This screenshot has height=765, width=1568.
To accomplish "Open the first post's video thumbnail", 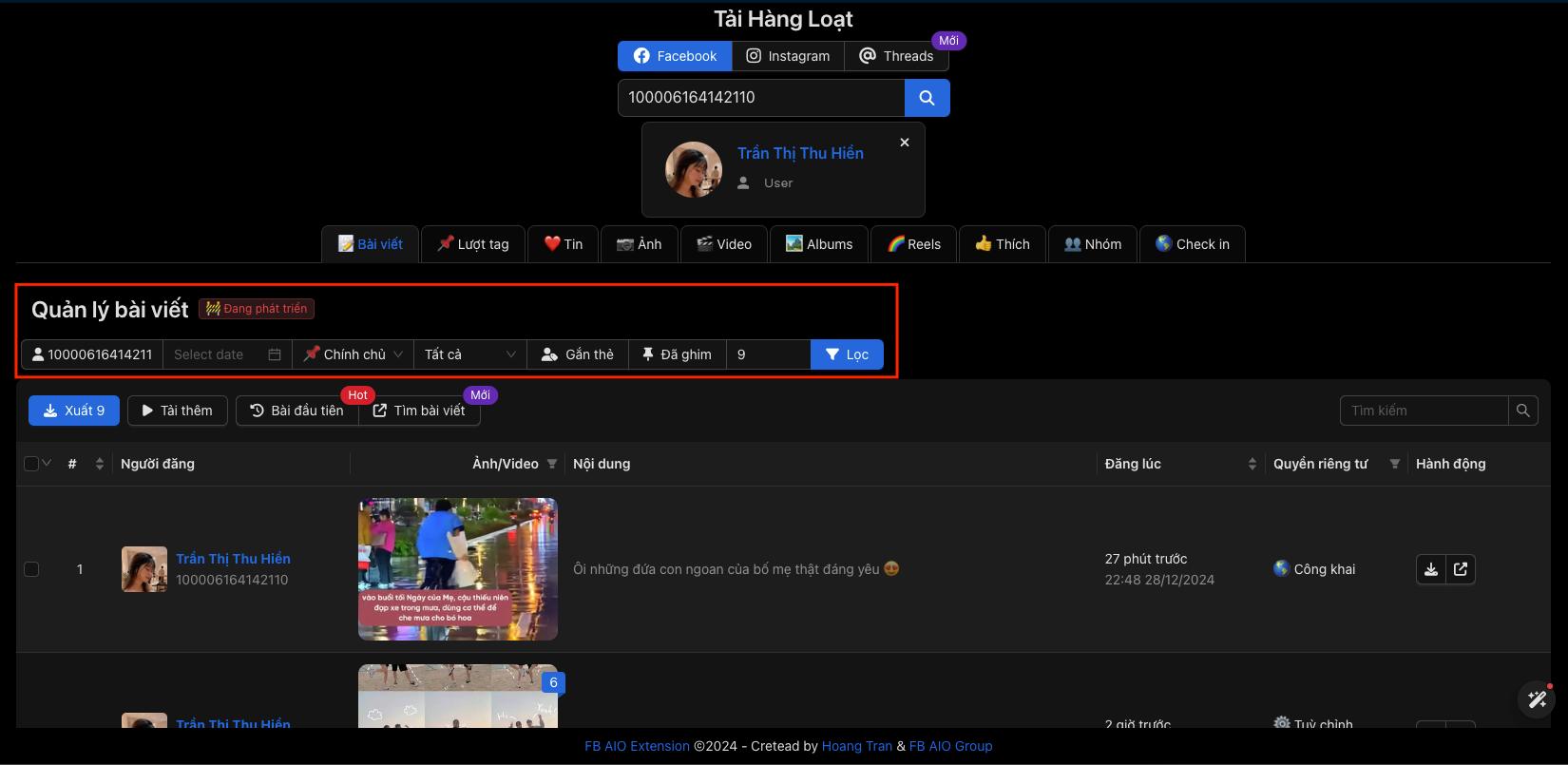I will (x=458, y=569).
